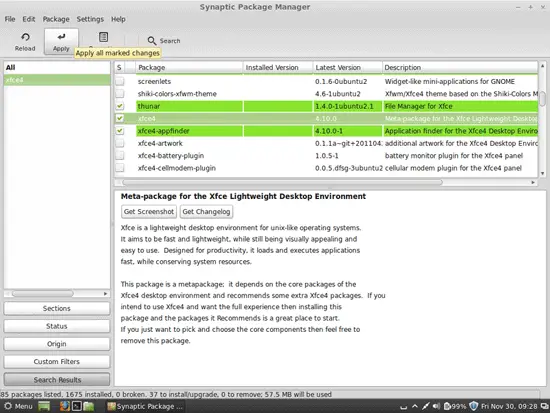Toggle the xfce4-appfinder checkbox
Viewport: 550px width, 413px height.
click(120, 131)
